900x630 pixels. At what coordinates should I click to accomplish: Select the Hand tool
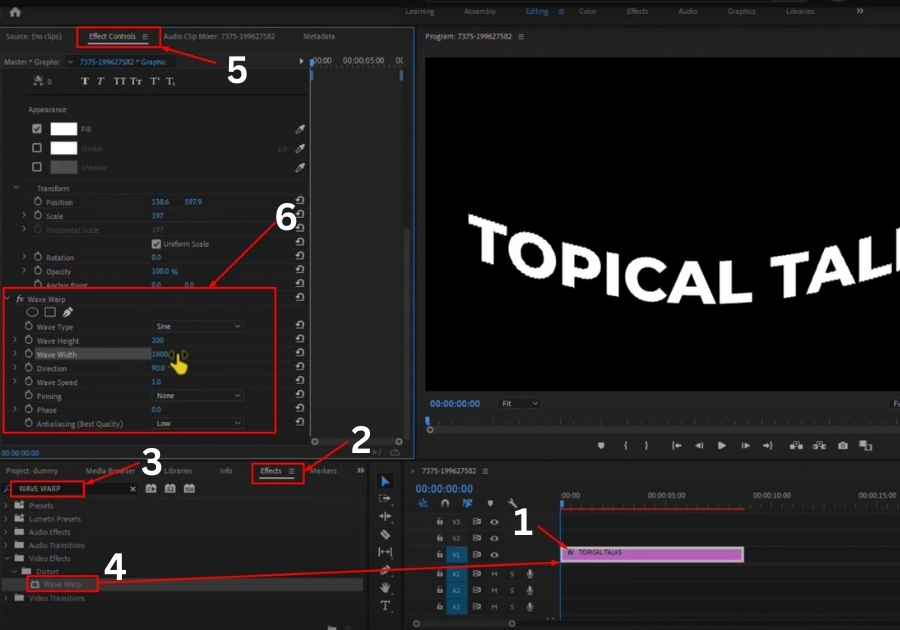point(385,588)
